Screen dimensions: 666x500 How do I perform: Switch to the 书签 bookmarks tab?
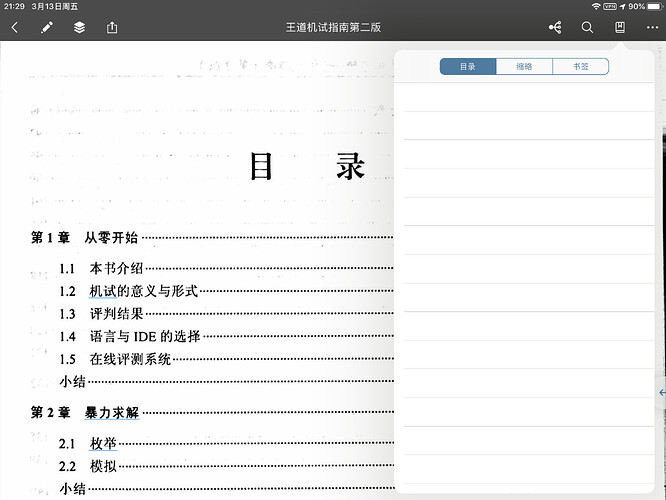click(x=581, y=67)
